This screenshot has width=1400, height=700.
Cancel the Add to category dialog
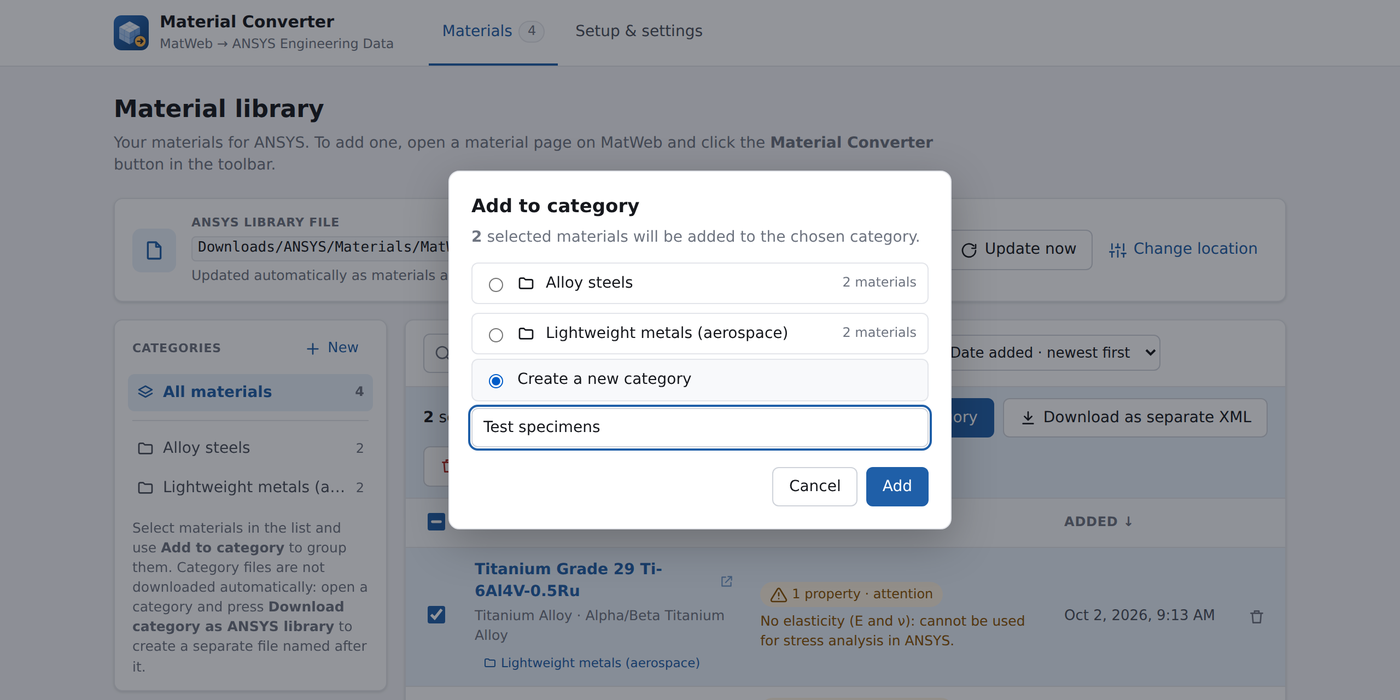point(814,486)
